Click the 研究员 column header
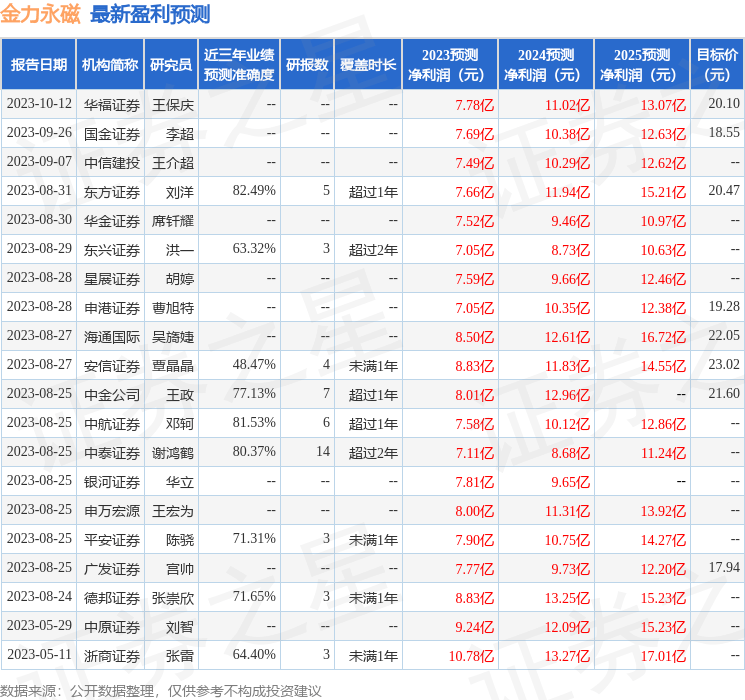This screenshot has height=700, width=745. click(171, 65)
